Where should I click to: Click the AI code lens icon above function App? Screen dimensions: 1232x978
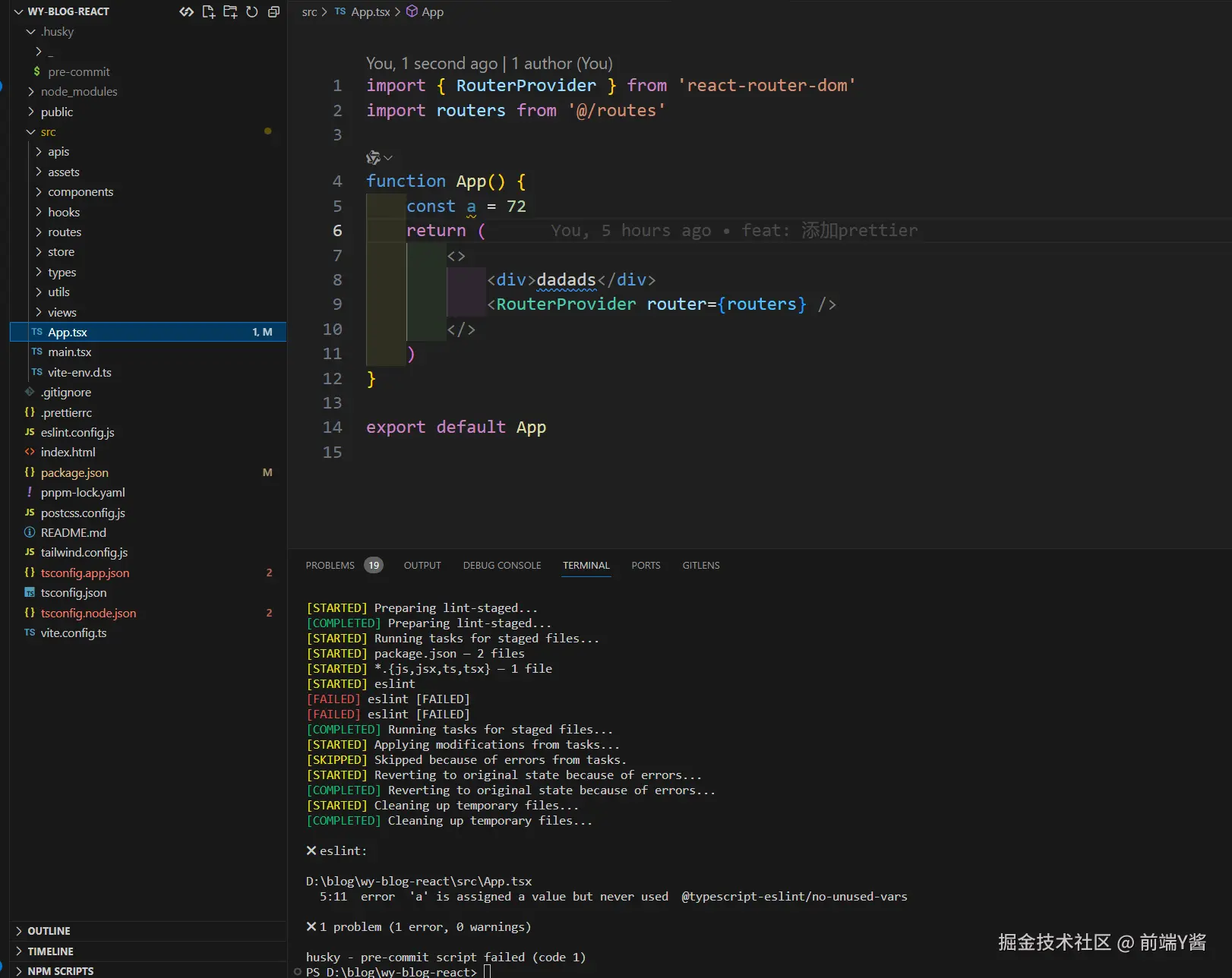pos(373,158)
